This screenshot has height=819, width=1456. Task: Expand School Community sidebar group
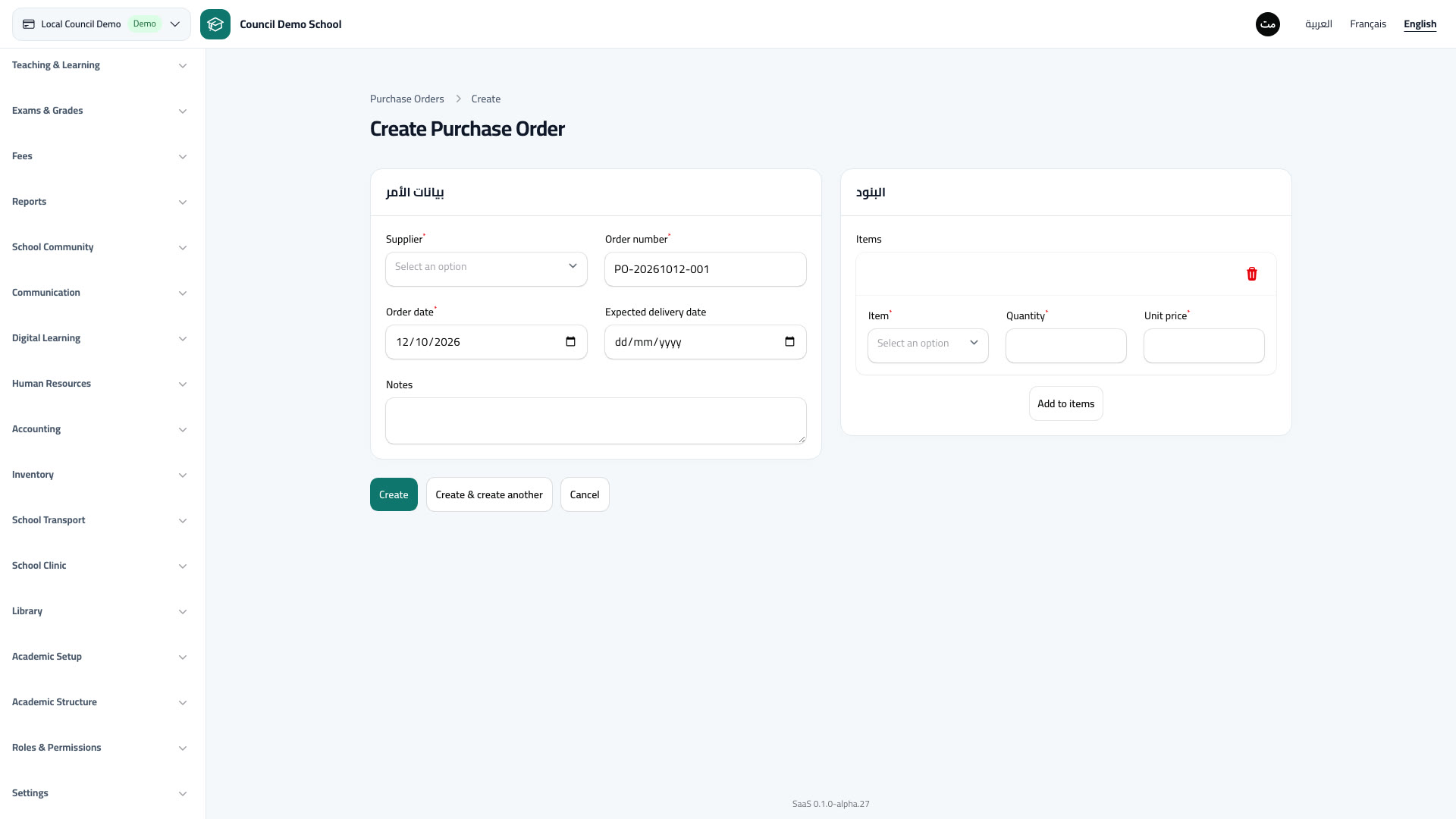(x=99, y=247)
